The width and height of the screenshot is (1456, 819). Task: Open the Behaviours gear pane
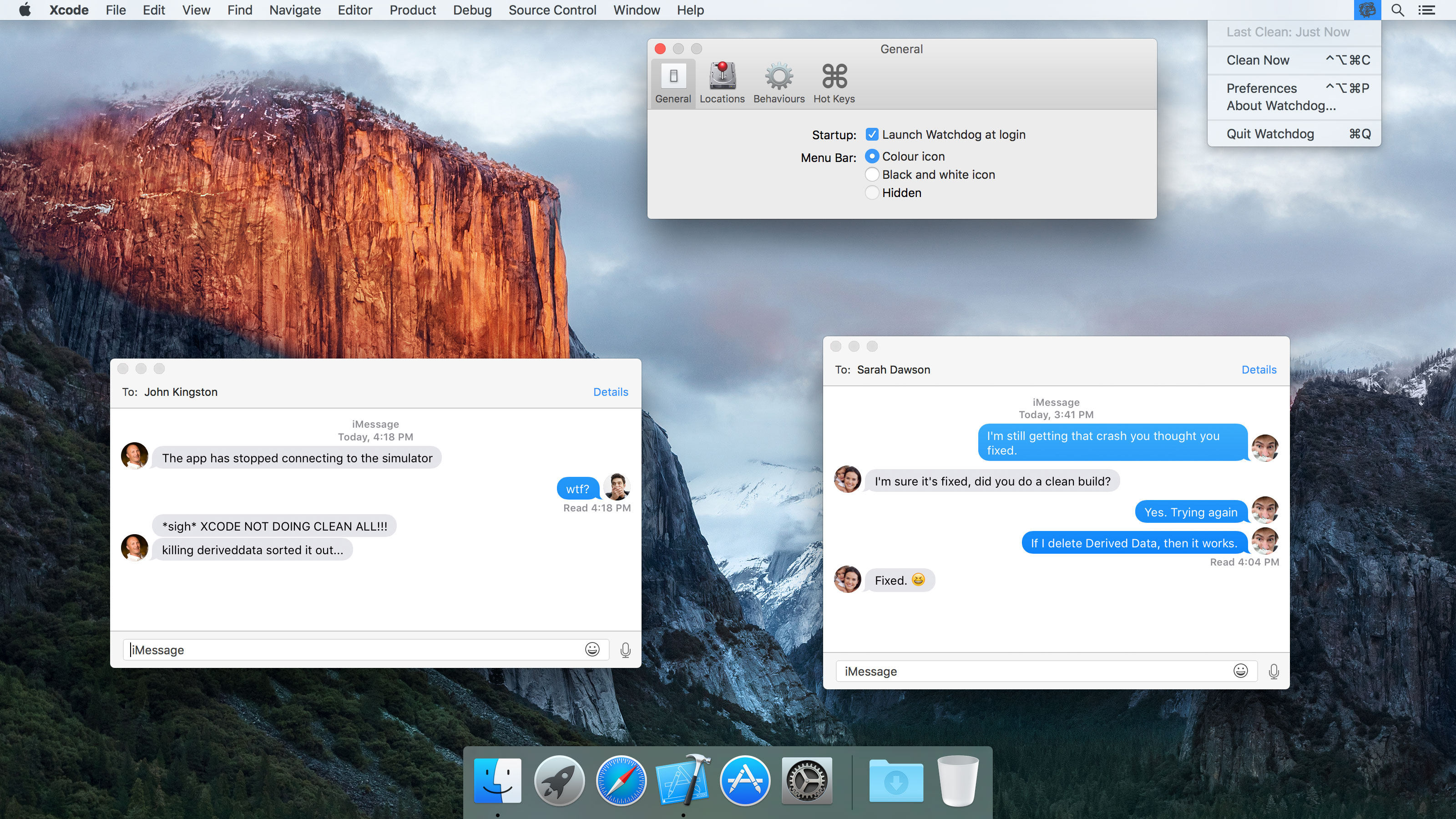click(x=779, y=82)
